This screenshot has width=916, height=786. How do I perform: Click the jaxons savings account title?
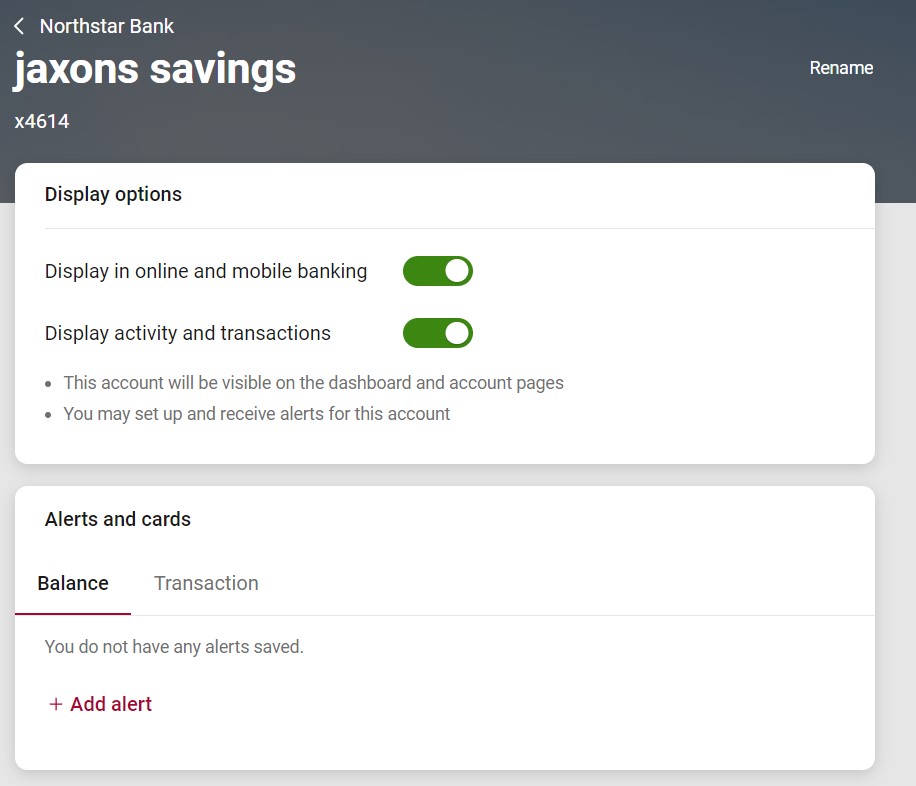click(155, 69)
